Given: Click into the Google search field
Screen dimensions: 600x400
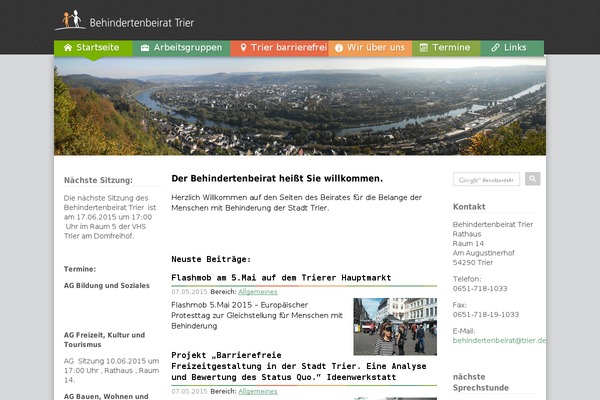Looking at the screenshot, I should pos(486,179).
